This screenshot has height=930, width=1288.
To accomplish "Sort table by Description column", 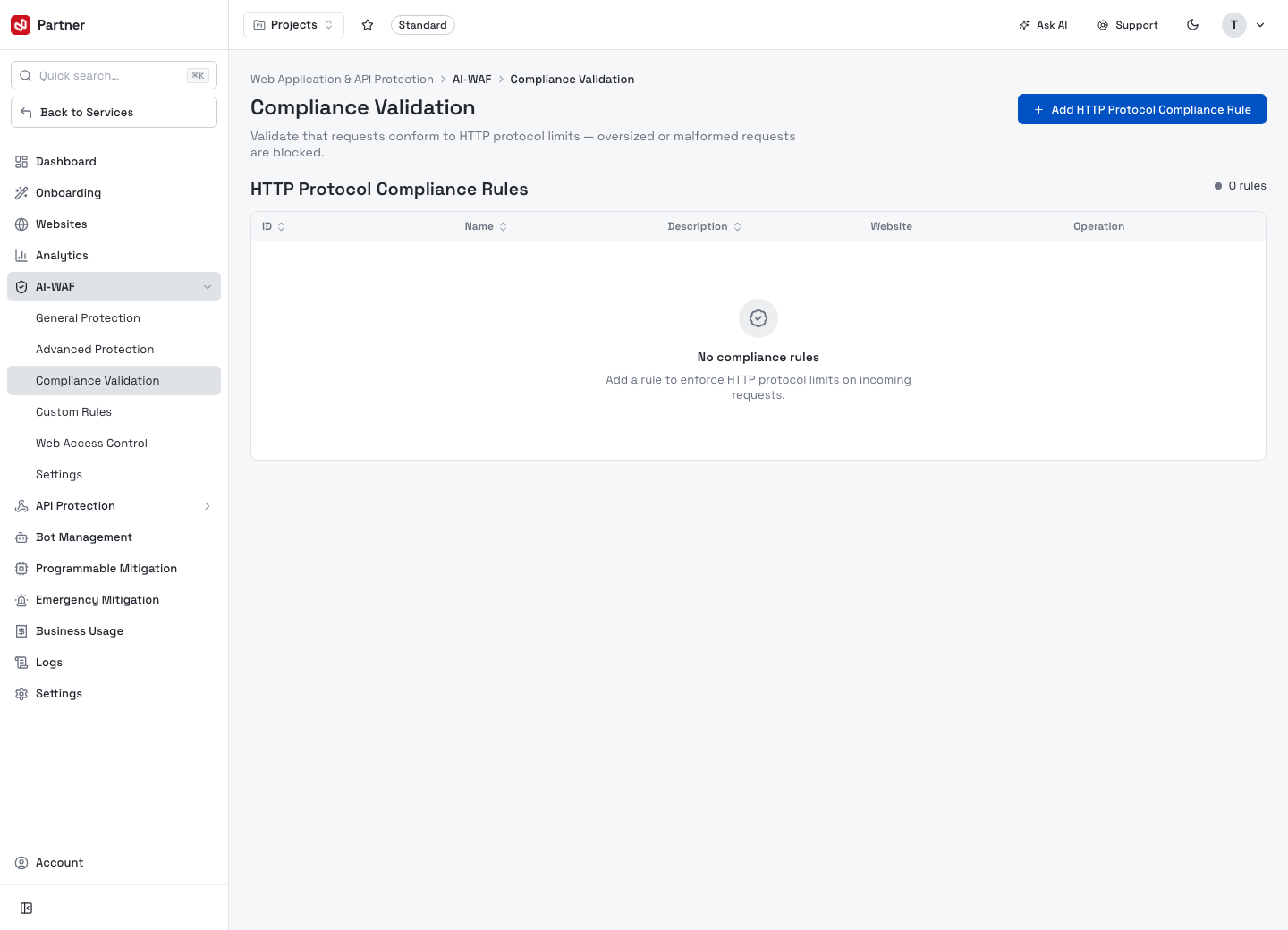I will tap(705, 226).
